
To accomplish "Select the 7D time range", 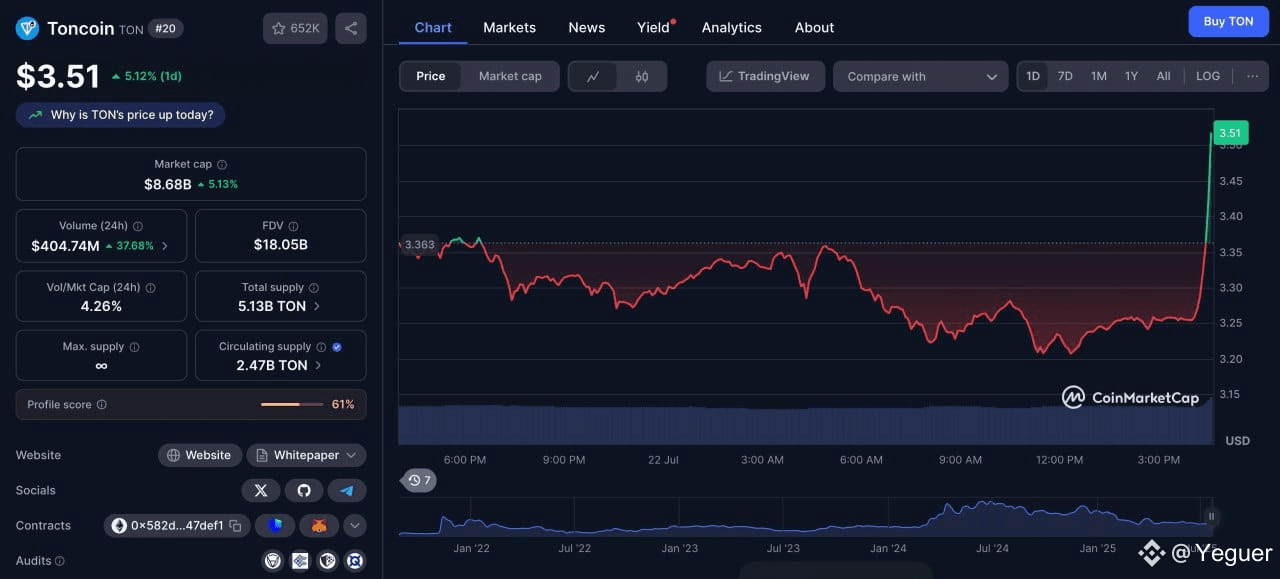I will pos(1065,76).
